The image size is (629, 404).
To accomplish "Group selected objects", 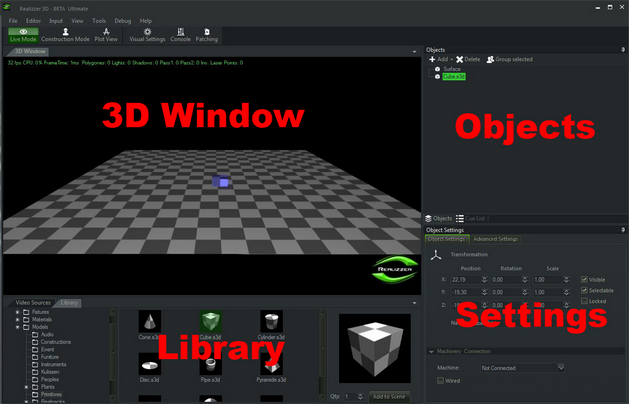I will (509, 59).
